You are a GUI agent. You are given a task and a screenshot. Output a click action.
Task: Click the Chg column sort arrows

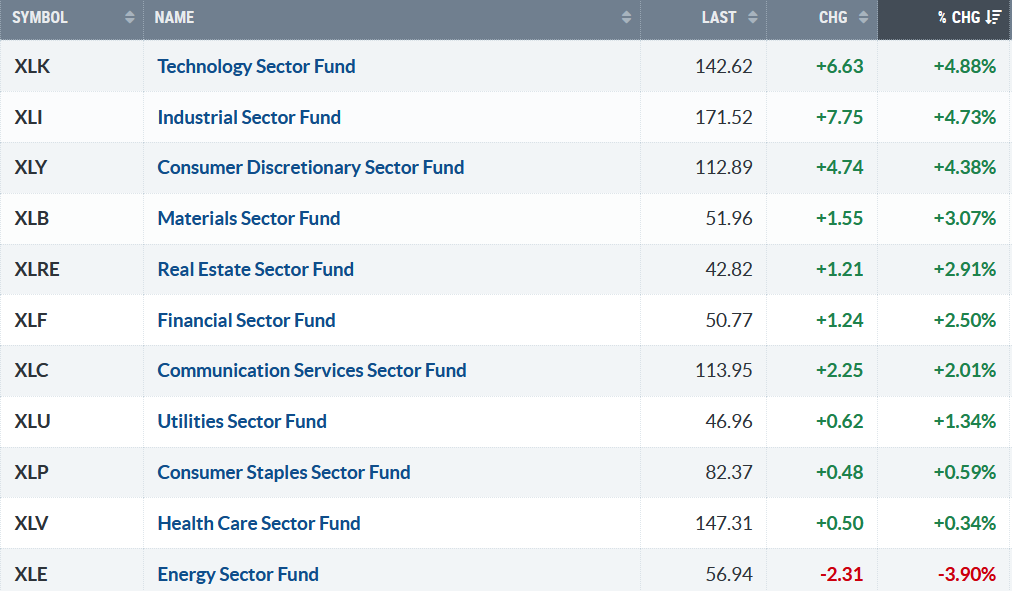pos(863,18)
